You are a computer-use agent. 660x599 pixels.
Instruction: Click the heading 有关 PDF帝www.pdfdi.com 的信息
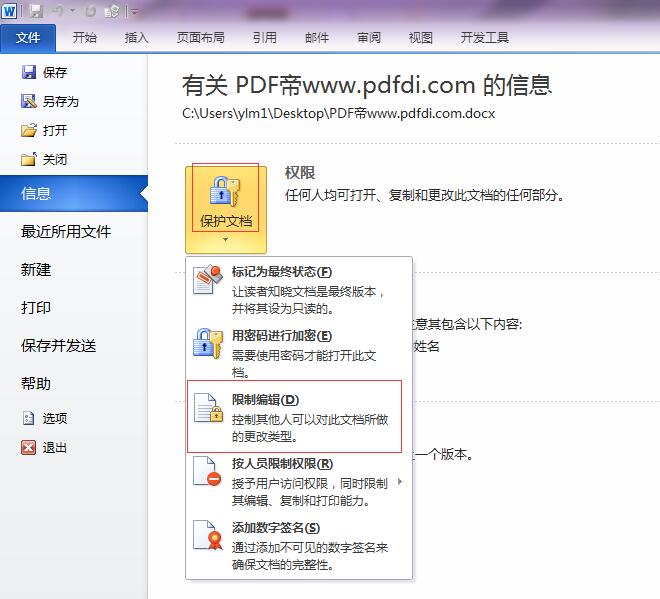tap(366, 85)
